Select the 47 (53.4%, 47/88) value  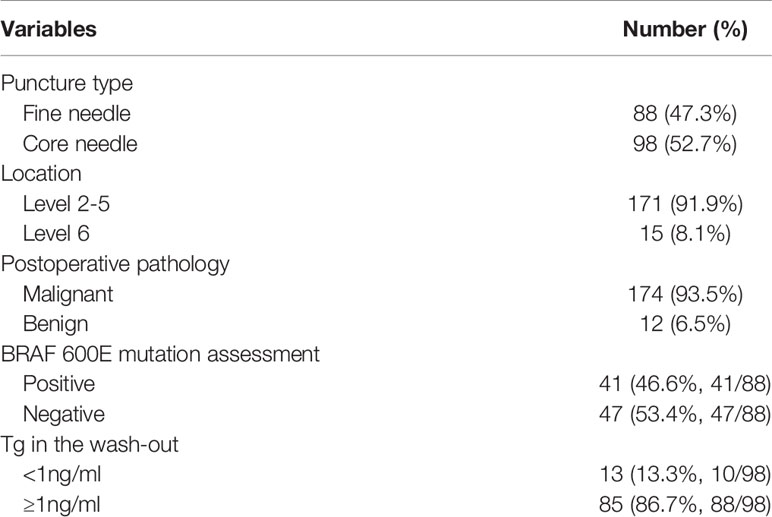tap(685, 415)
